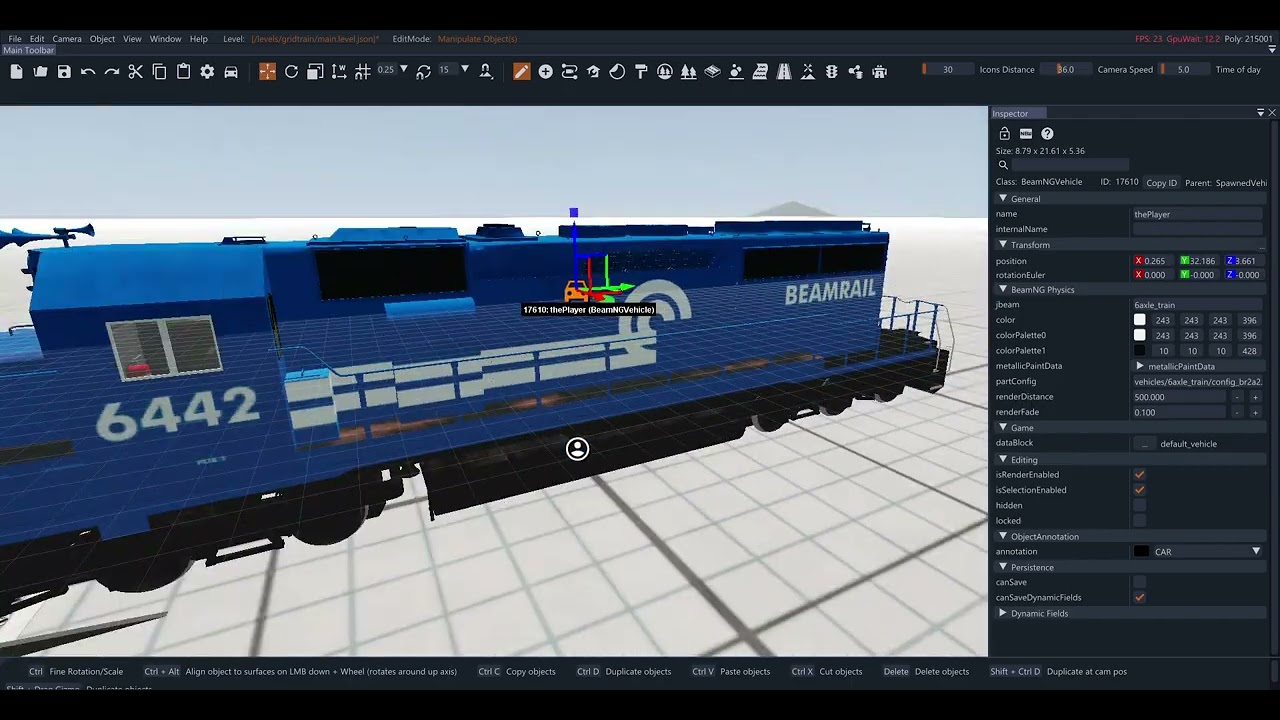Open level folder icon in toolbar
1280x720 pixels.
click(40, 71)
